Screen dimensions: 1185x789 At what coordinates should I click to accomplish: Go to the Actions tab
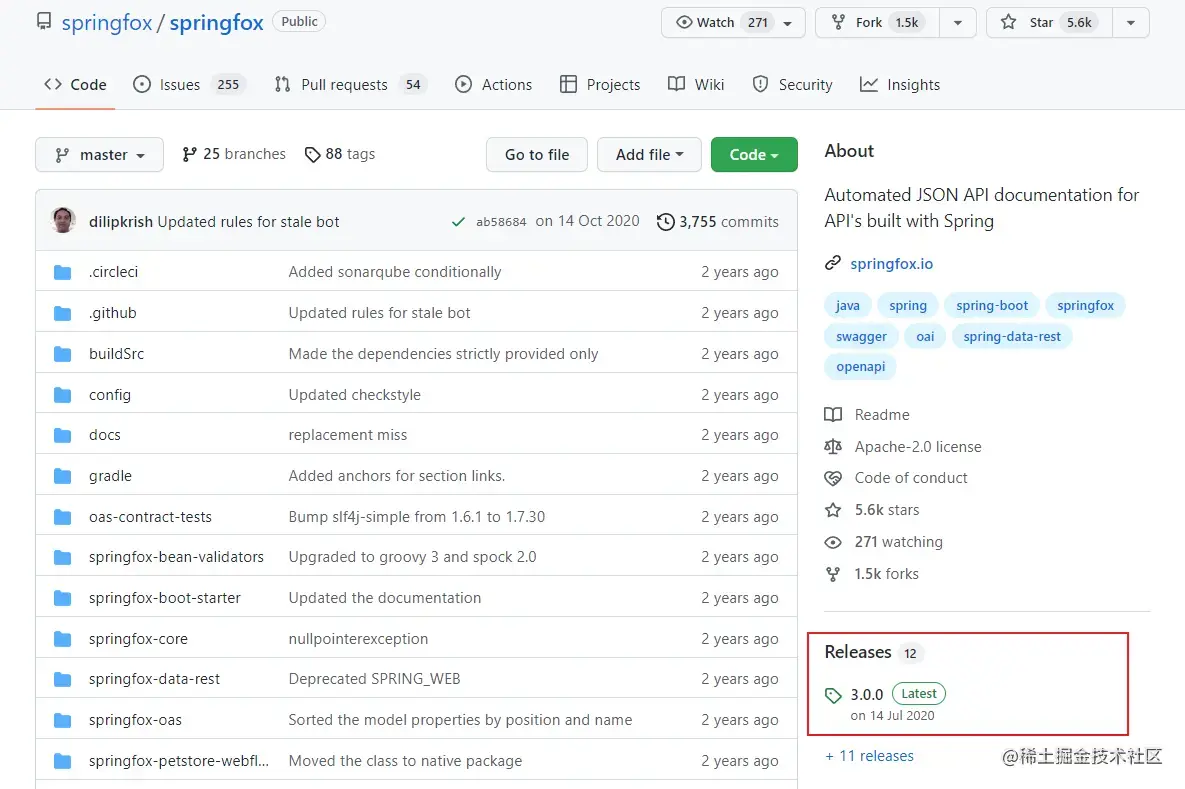[x=493, y=85]
